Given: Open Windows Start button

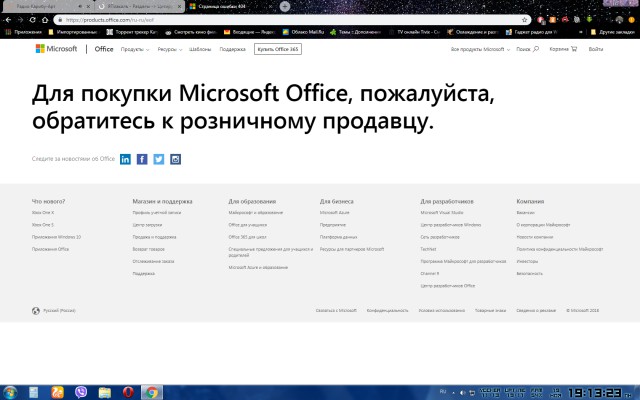Looking at the screenshot, I should 9,393.
